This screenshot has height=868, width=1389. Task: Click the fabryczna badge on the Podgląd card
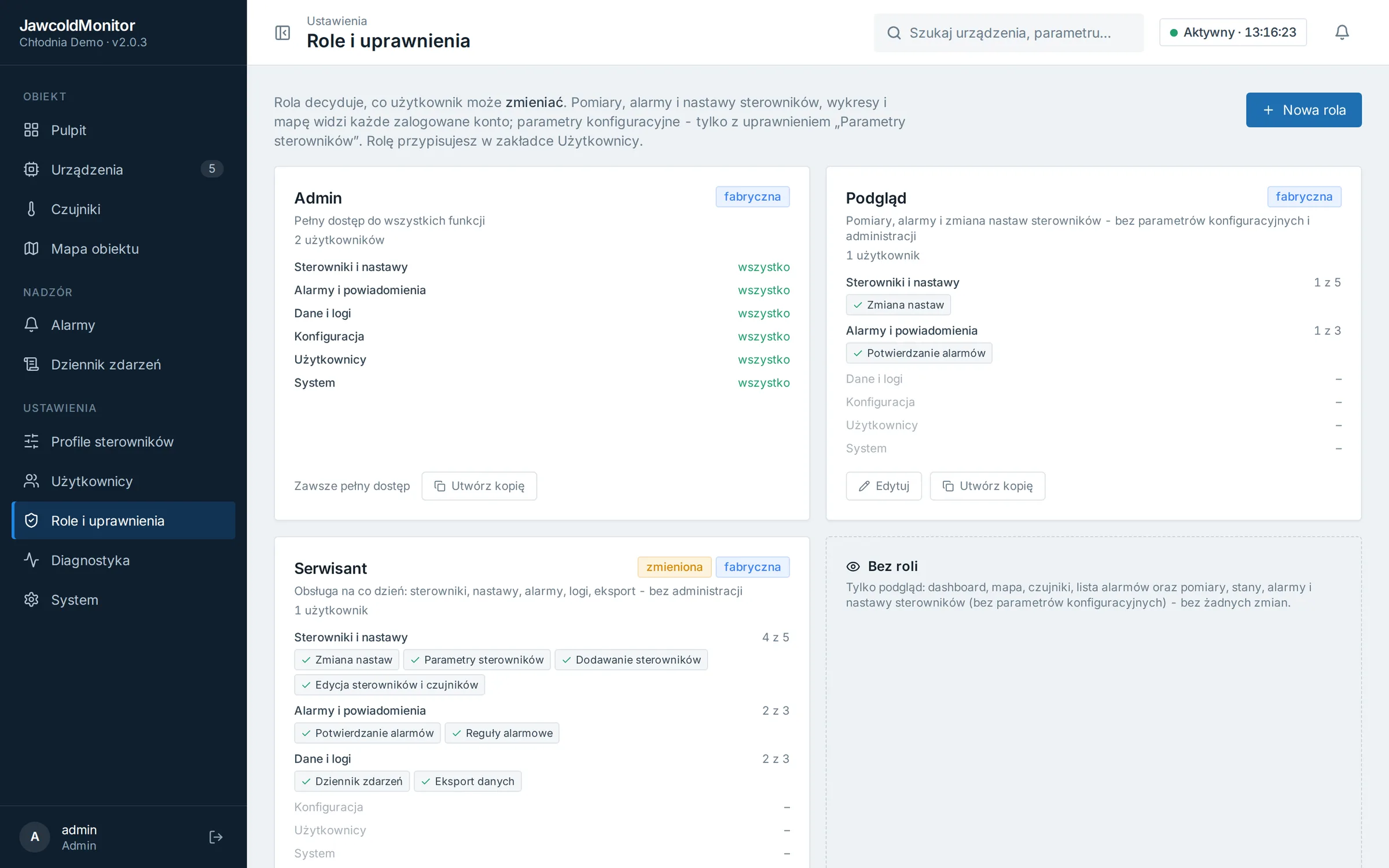pos(1304,197)
